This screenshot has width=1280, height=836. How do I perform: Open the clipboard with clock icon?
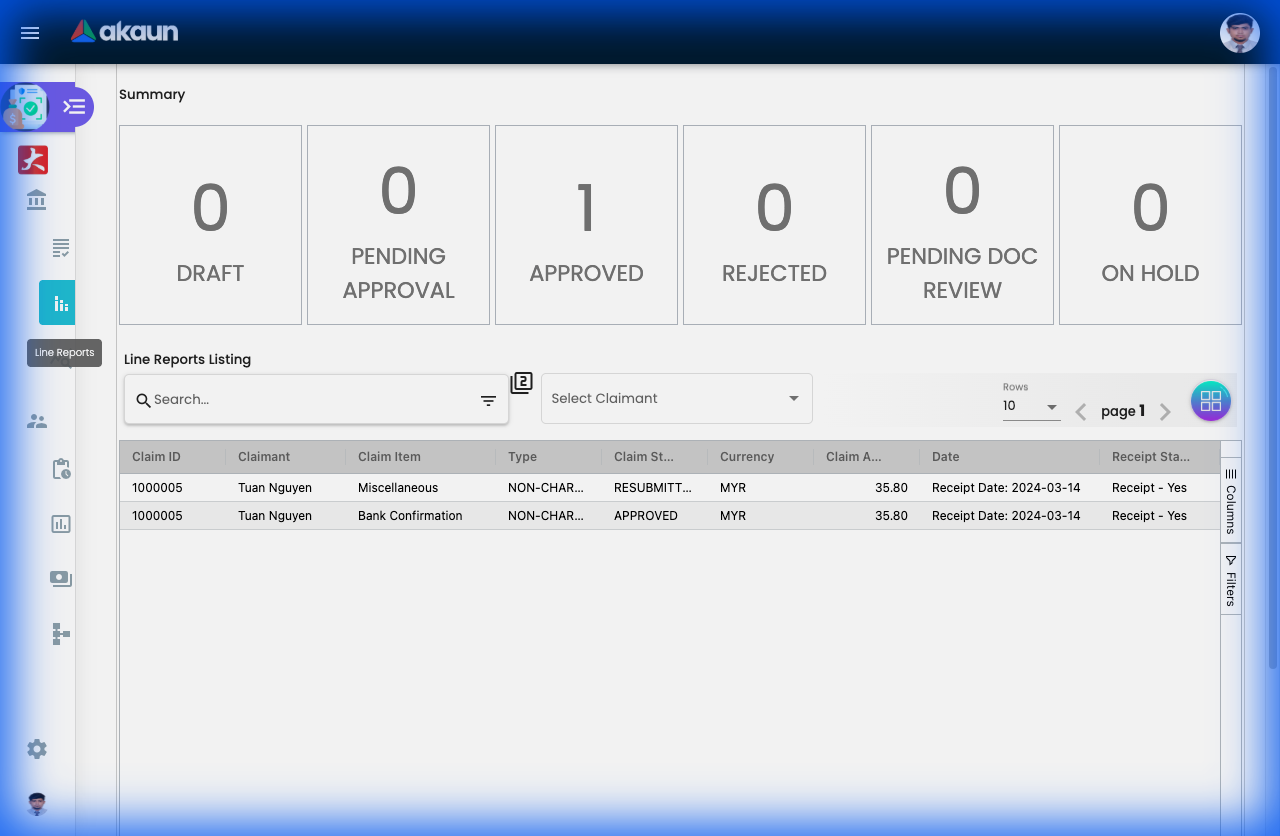tap(60, 468)
